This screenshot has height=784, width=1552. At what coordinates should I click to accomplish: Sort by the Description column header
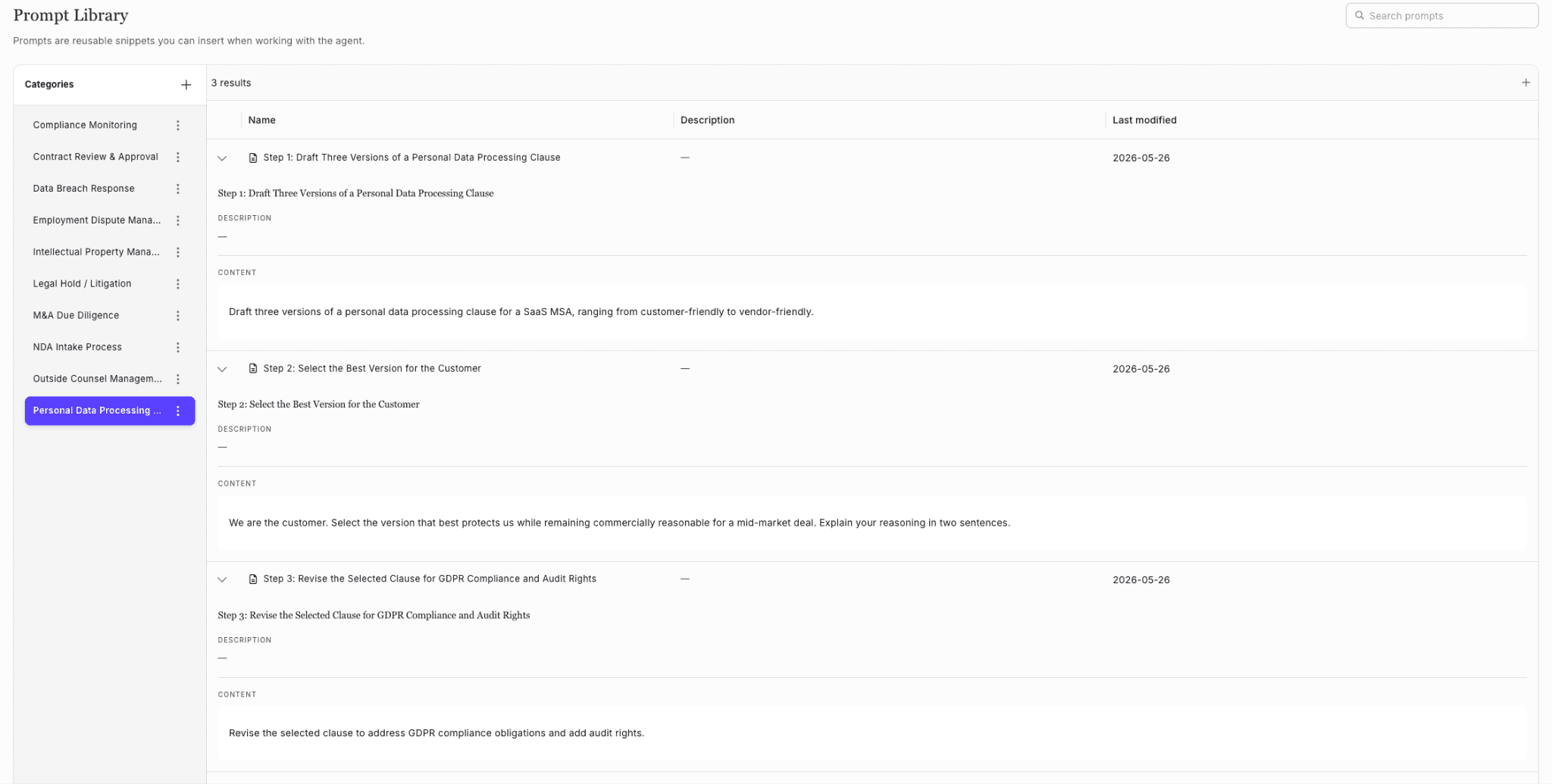click(707, 120)
